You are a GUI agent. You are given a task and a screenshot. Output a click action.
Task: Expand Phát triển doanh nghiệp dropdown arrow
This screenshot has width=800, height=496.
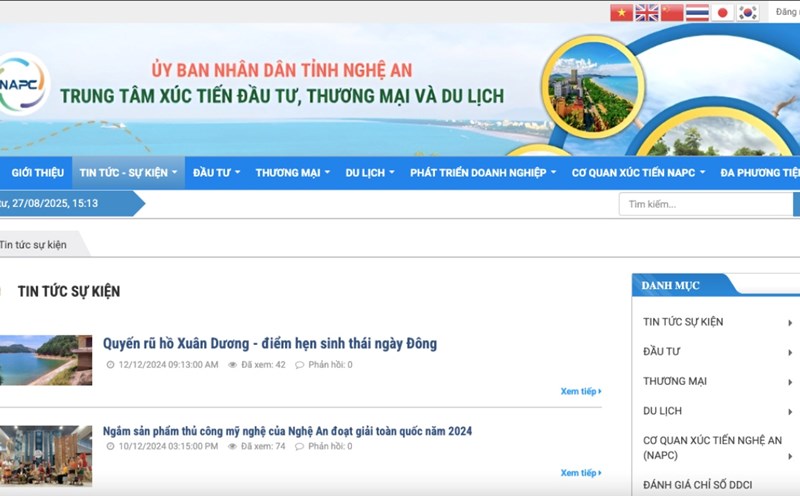(554, 172)
